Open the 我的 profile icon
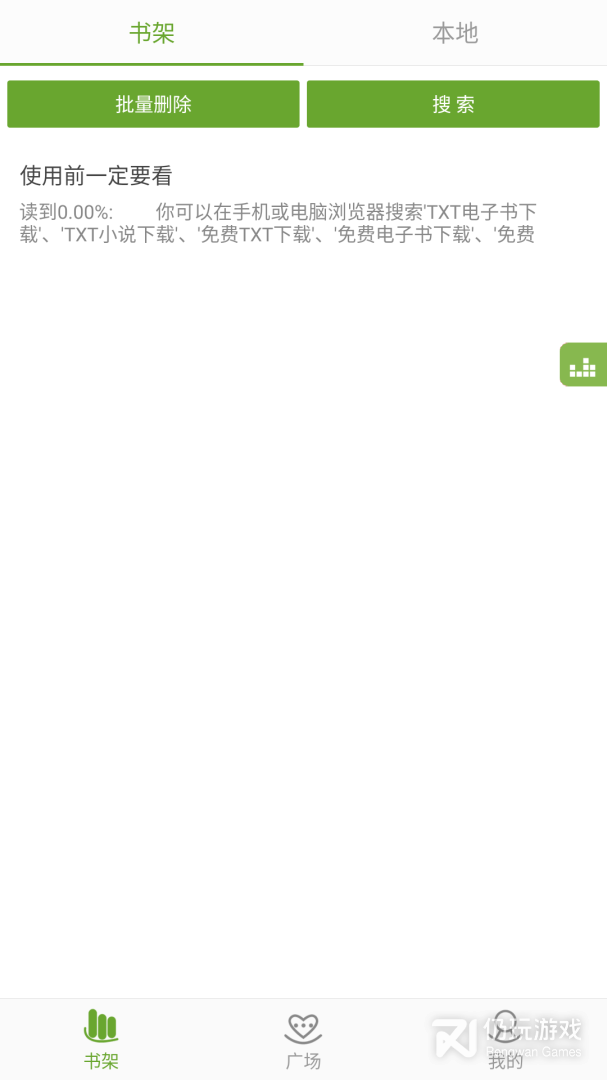 pyautogui.click(x=506, y=1026)
